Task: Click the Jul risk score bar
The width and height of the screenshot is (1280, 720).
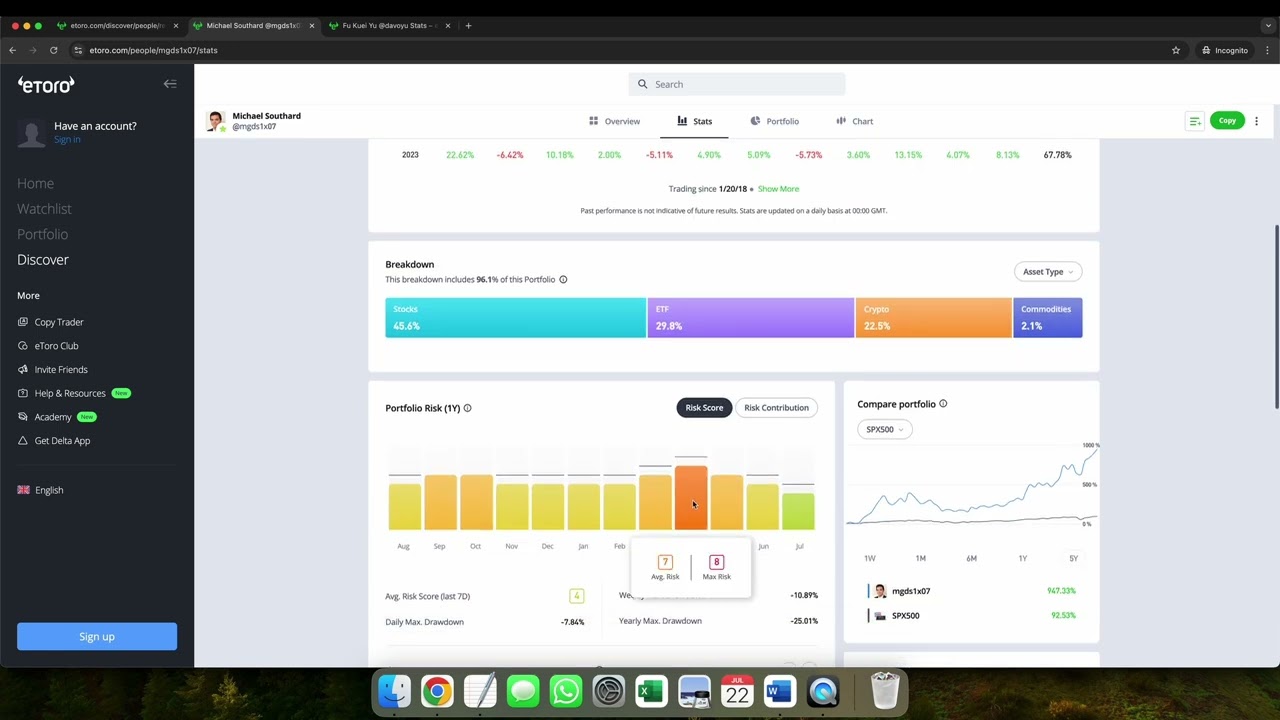Action: (798, 511)
